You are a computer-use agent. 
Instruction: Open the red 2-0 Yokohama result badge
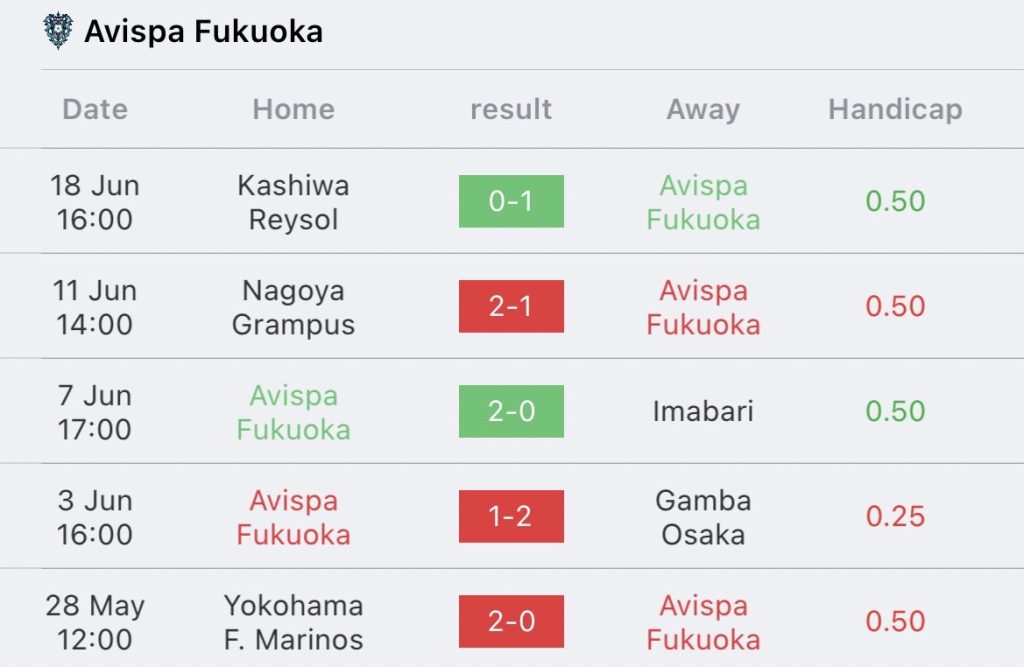tap(511, 621)
